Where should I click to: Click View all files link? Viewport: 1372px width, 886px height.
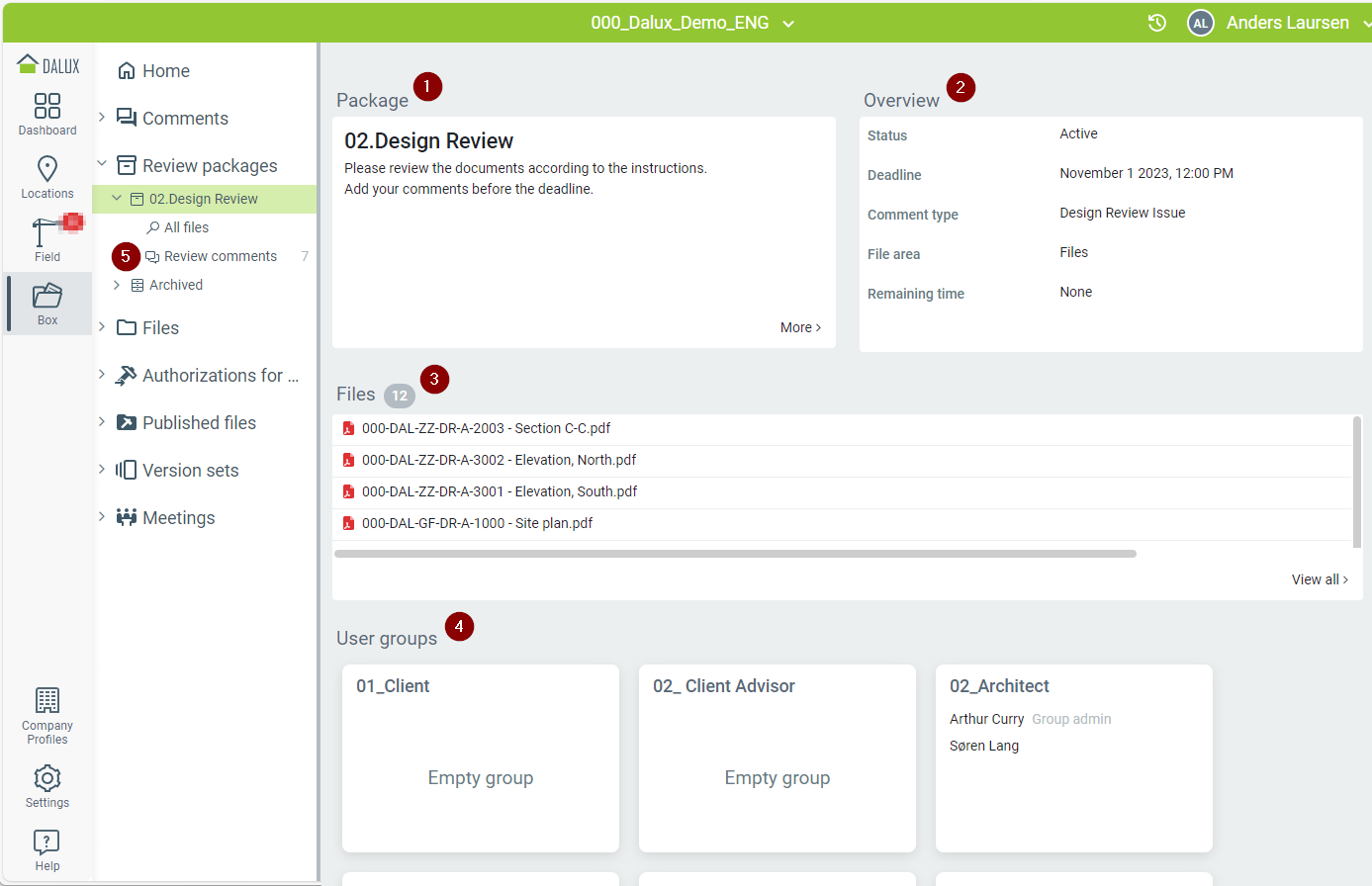click(x=1320, y=579)
